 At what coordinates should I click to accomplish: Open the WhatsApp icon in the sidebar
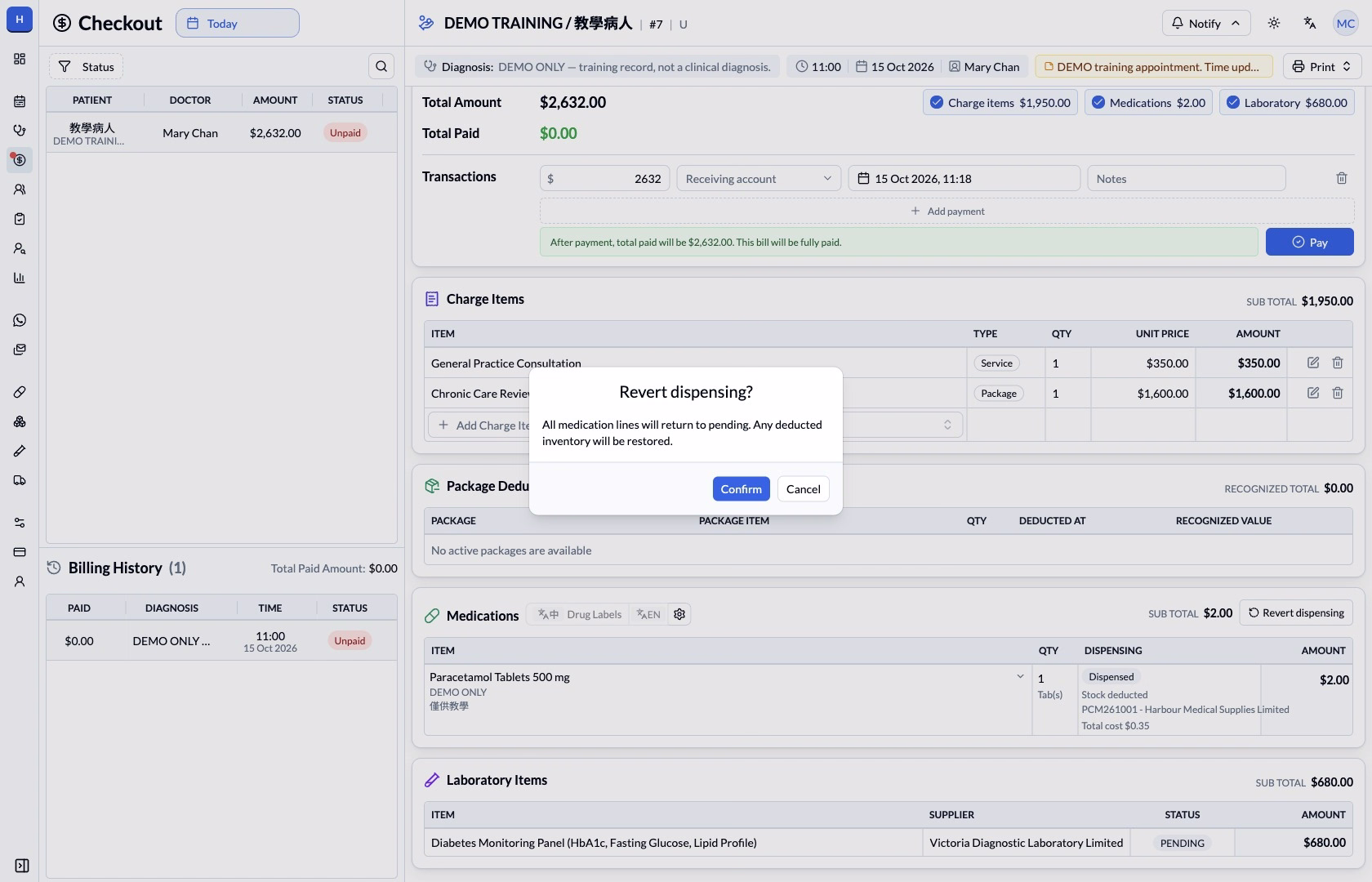click(20, 320)
